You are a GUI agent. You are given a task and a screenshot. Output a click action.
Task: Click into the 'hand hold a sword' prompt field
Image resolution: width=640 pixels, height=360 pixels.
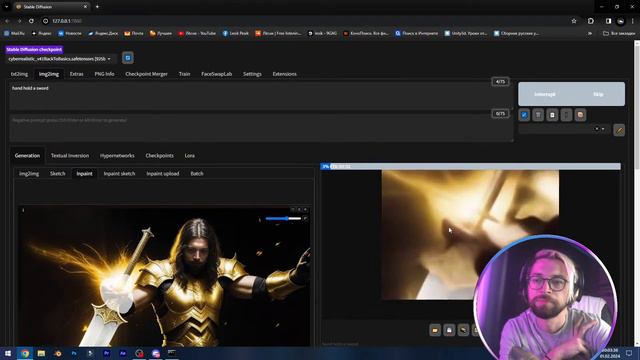261,96
